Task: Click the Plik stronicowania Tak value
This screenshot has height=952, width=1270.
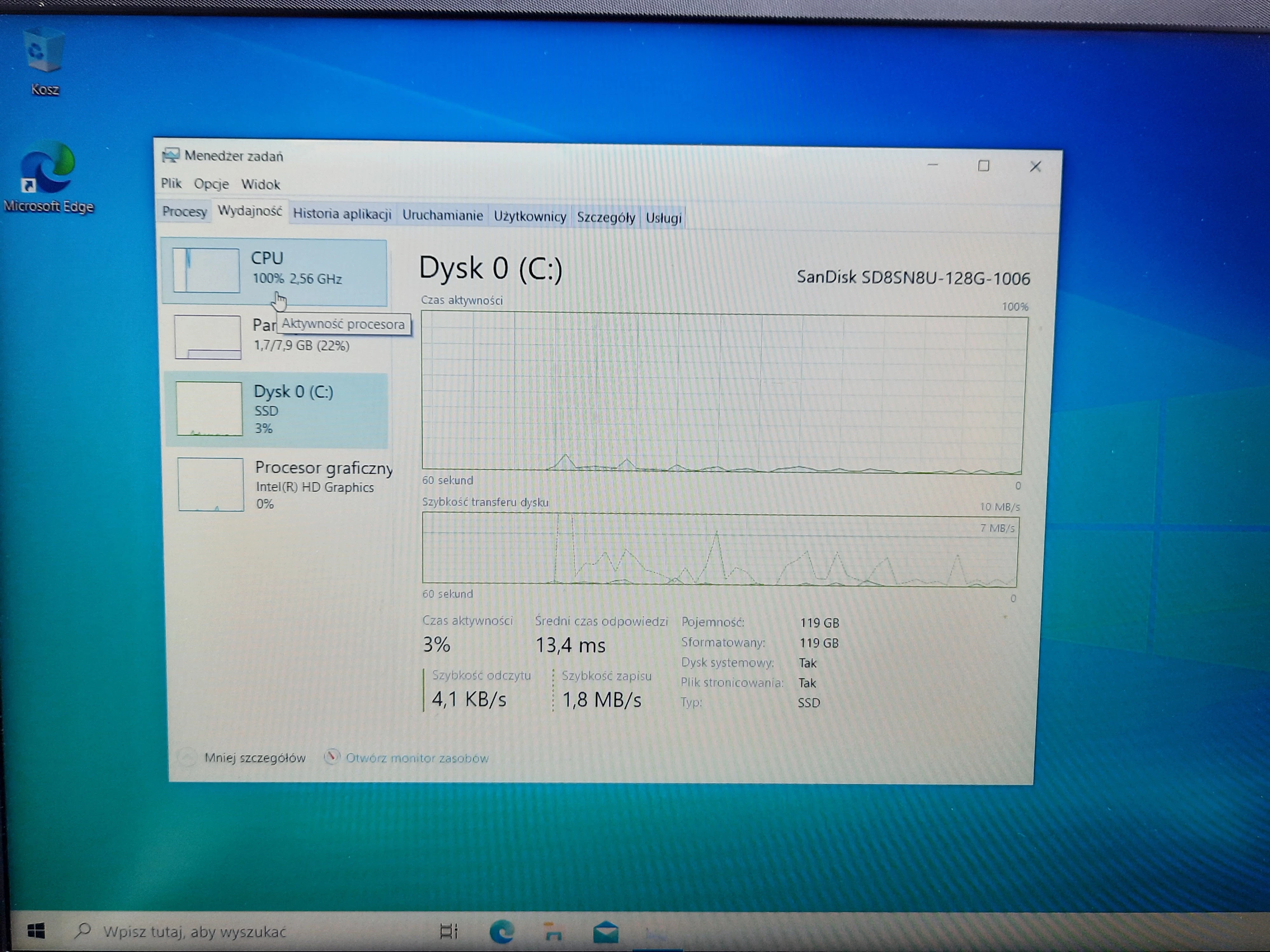Action: click(x=807, y=683)
